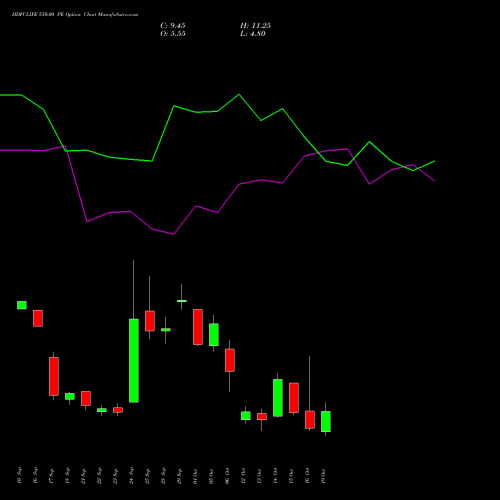
Task: Click the tall green candle for 24 Sep
Action: pyautogui.click(x=134, y=361)
